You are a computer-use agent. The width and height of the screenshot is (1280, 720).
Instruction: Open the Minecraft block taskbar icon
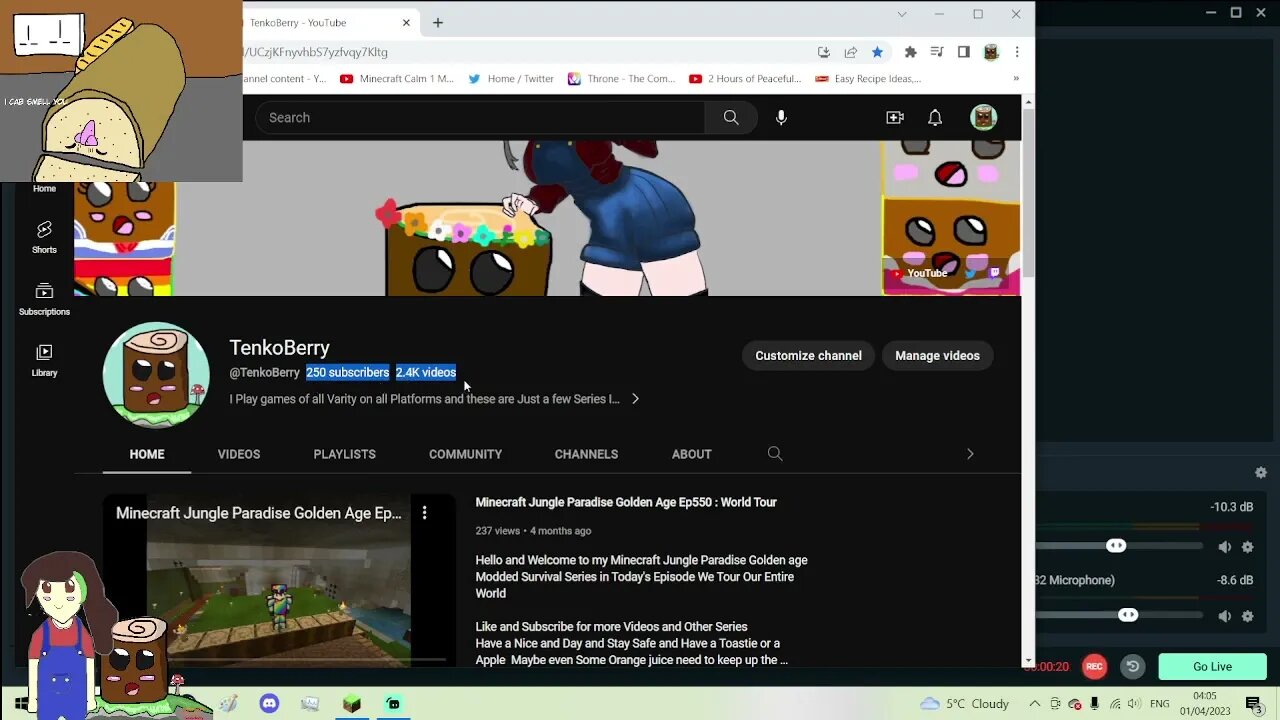351,704
